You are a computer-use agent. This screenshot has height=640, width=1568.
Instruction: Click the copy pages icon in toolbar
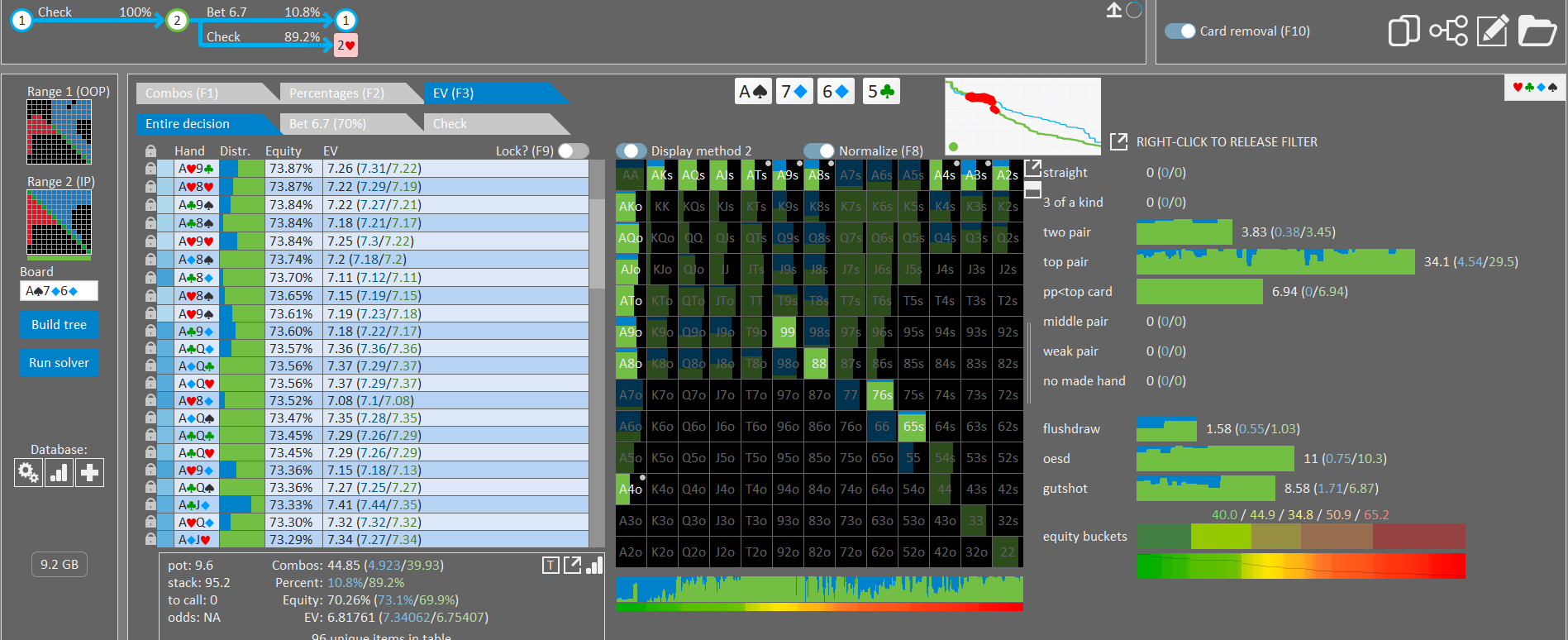(x=1404, y=31)
